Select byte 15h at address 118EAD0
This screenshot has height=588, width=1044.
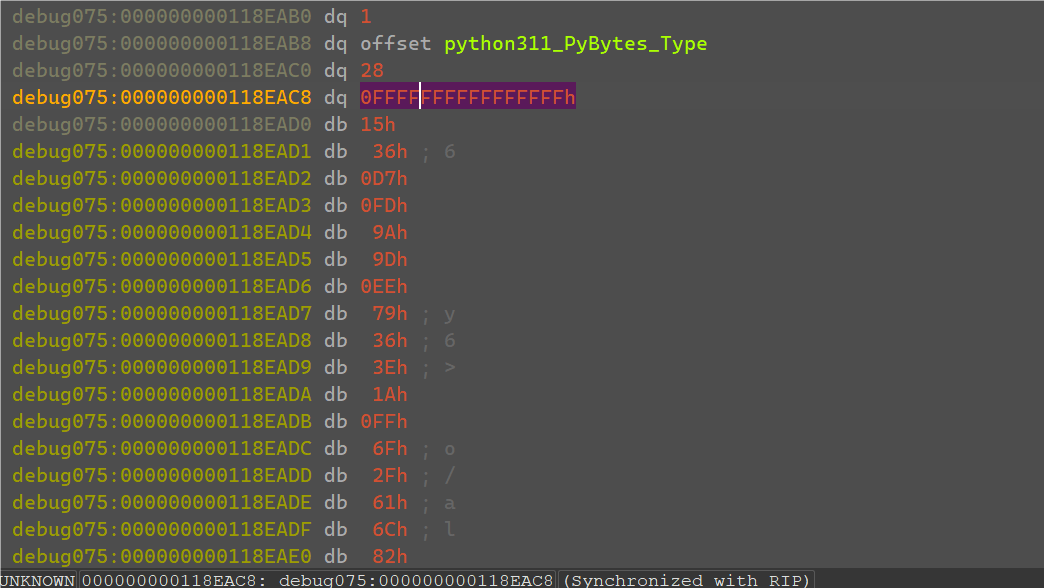pyautogui.click(x=378, y=125)
